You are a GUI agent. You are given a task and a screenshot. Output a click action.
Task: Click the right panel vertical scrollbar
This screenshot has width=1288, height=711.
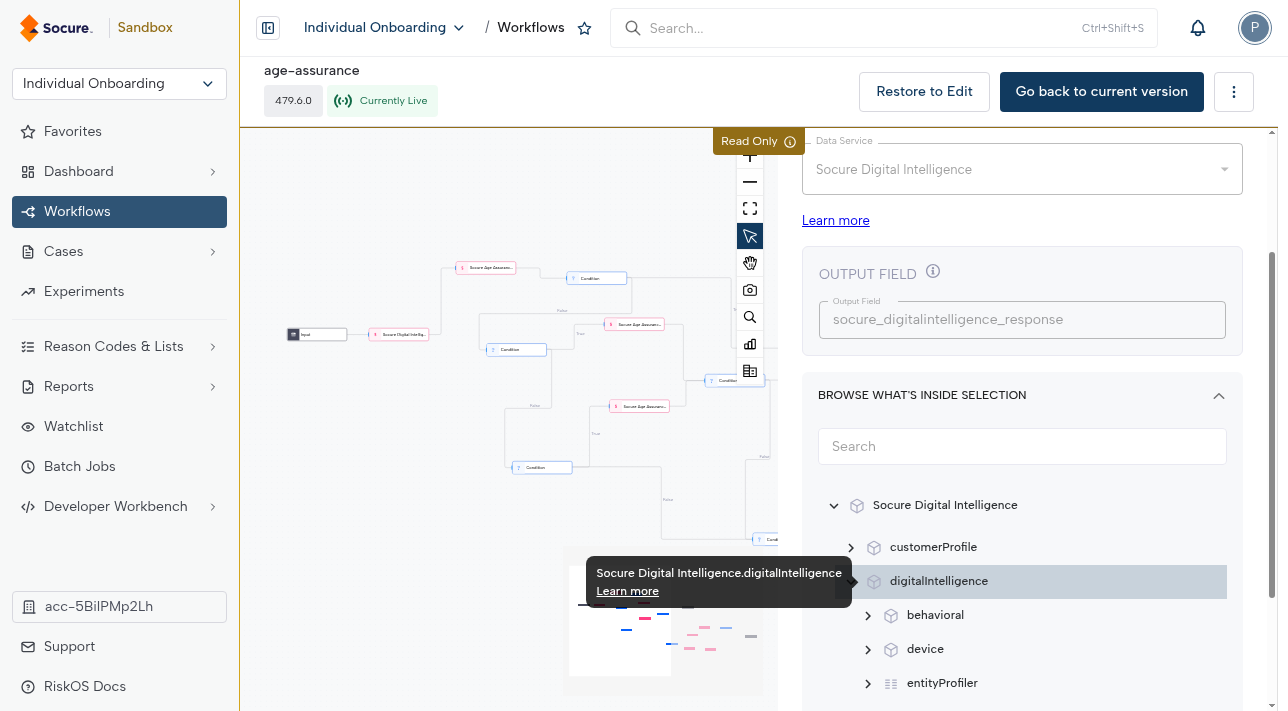[x=1272, y=425]
